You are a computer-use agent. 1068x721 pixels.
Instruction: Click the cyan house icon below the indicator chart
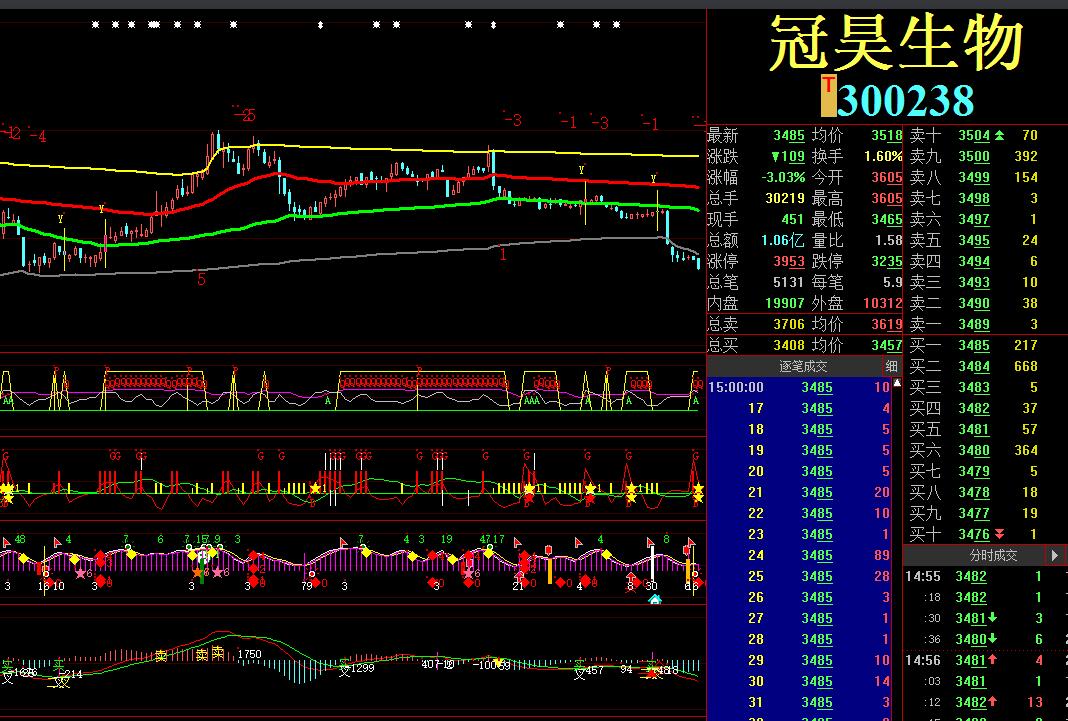tap(655, 599)
